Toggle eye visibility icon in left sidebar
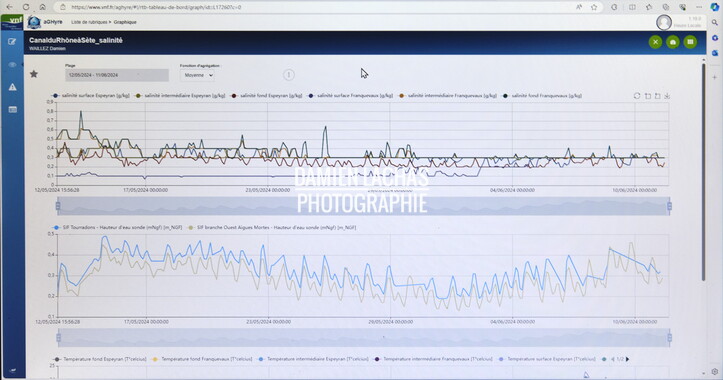The width and height of the screenshot is (723, 380). [x=12, y=65]
